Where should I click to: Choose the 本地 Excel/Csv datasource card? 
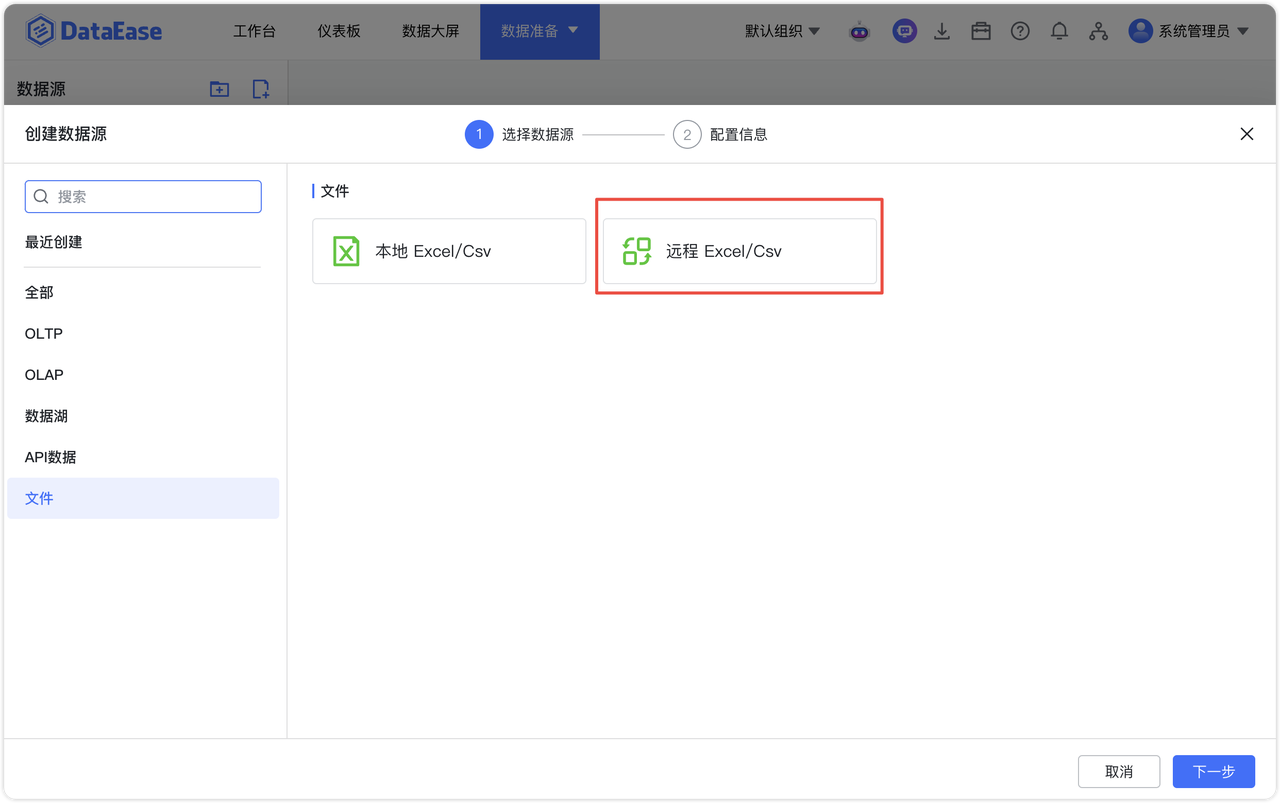coord(449,251)
